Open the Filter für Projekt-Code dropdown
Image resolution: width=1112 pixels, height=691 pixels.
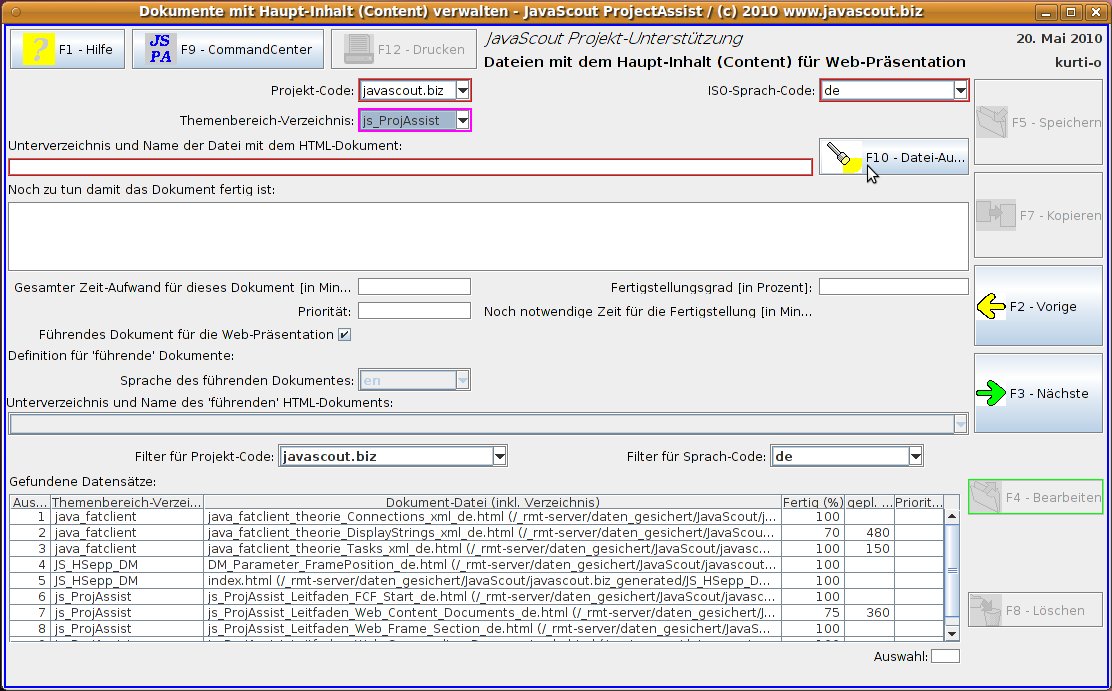(499, 457)
